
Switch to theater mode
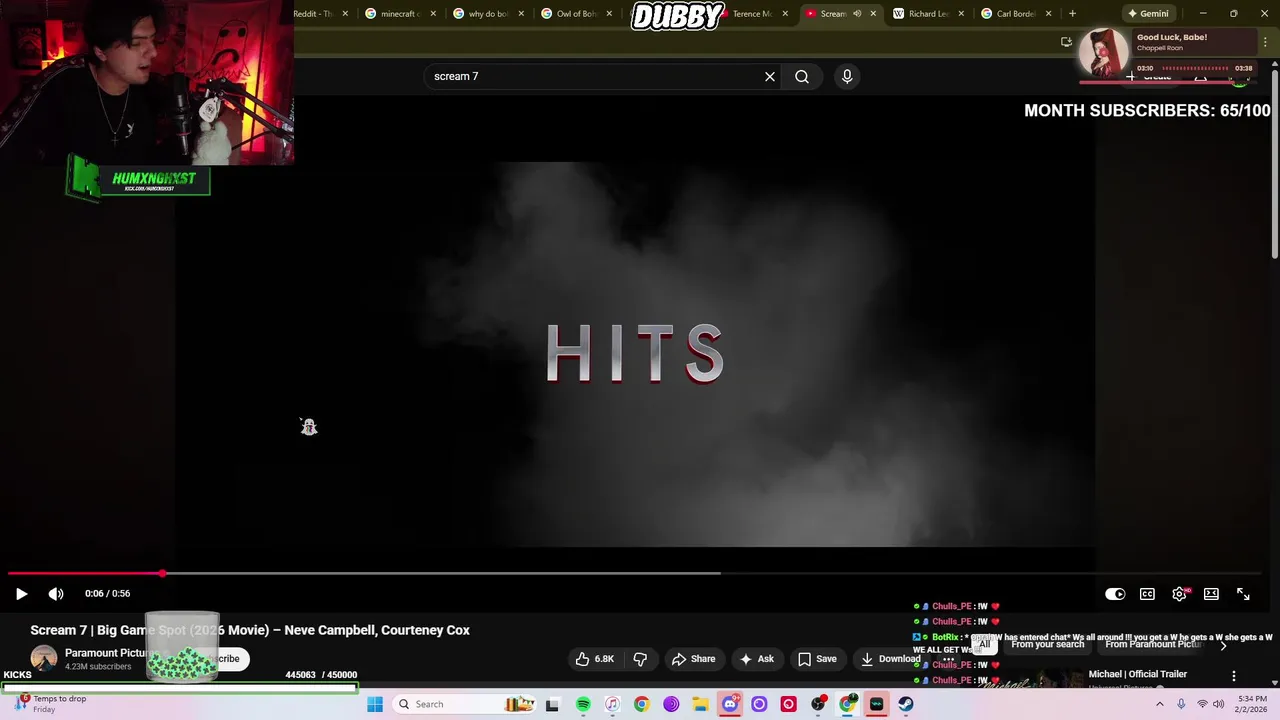(1211, 594)
